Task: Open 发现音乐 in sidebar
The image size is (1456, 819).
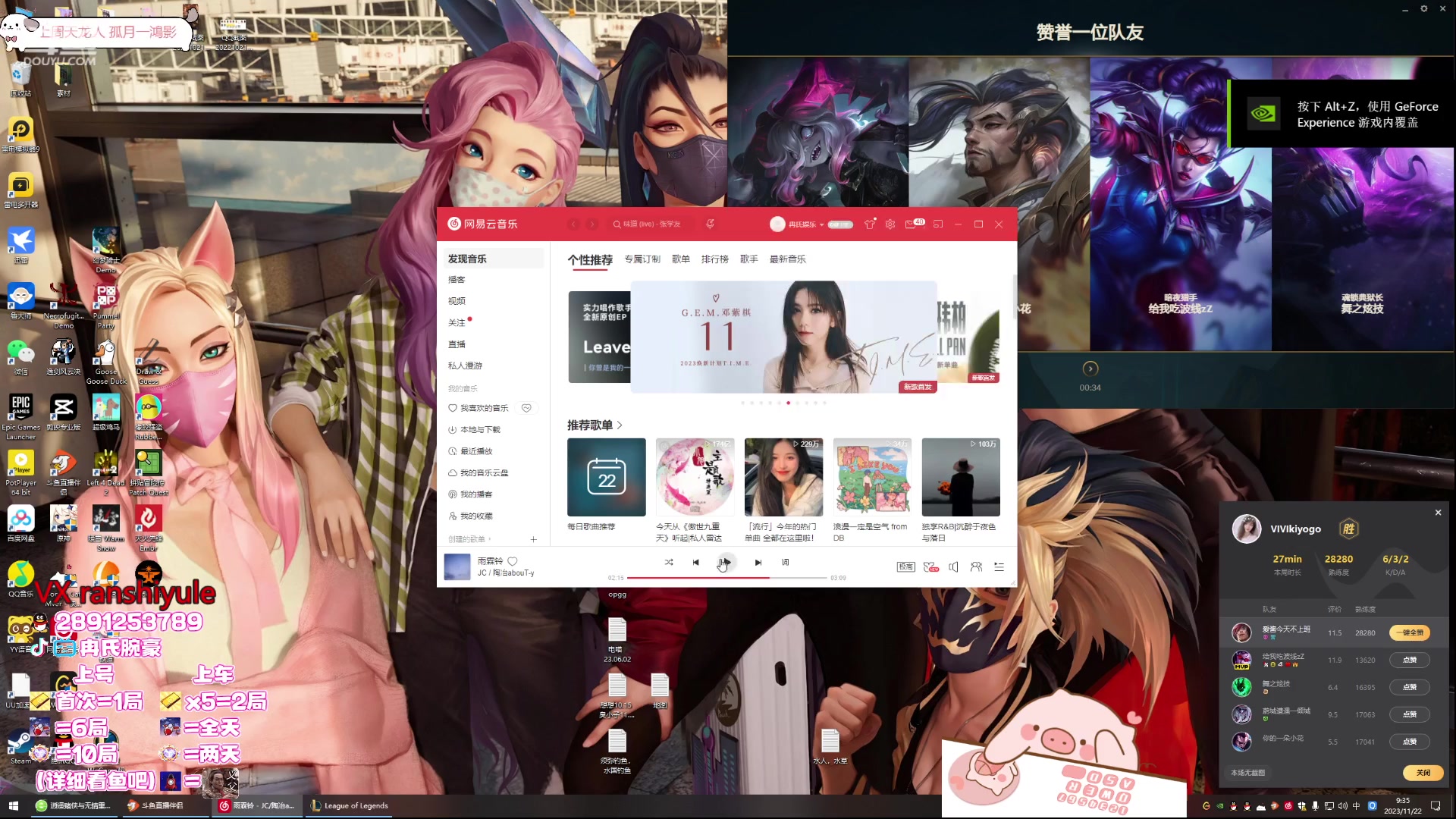Action: point(494,259)
